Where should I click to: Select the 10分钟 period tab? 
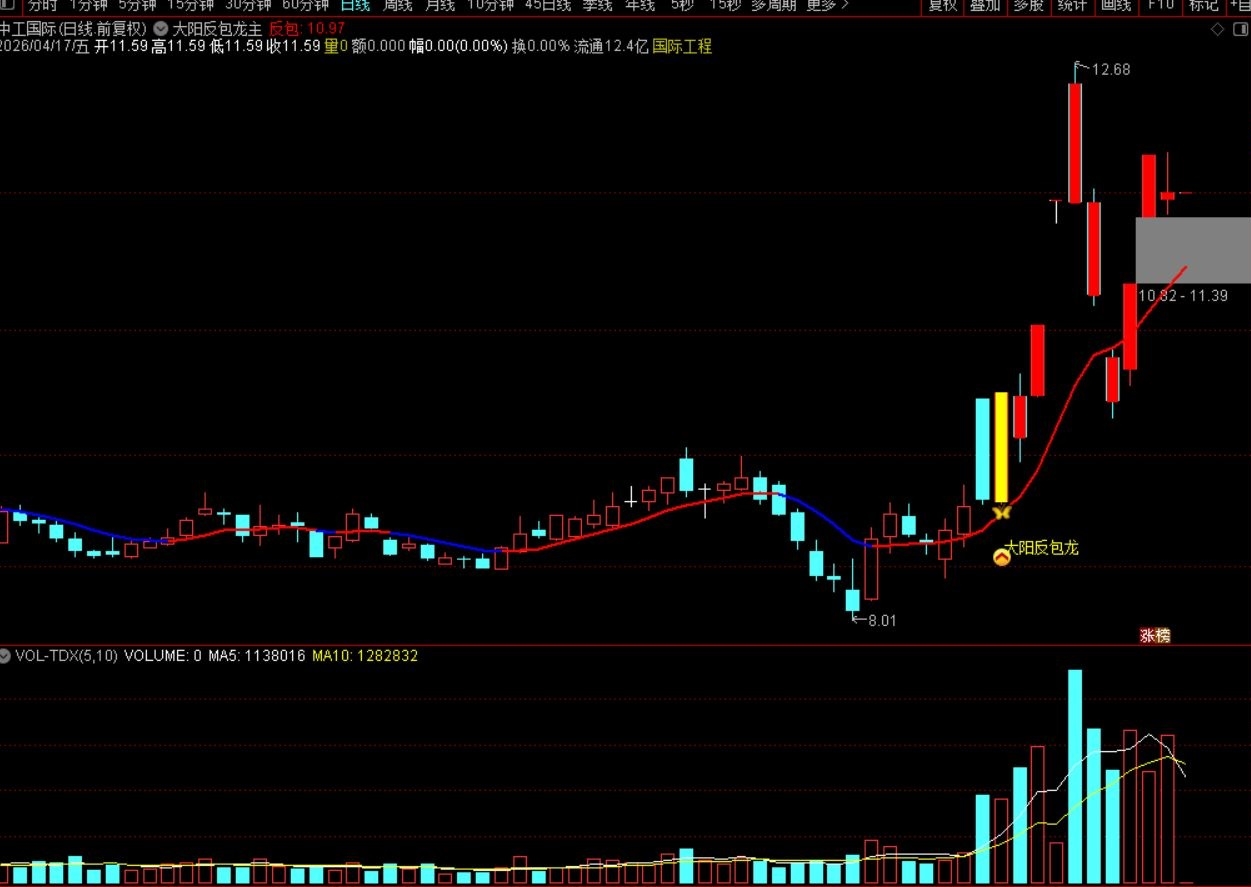491,5
